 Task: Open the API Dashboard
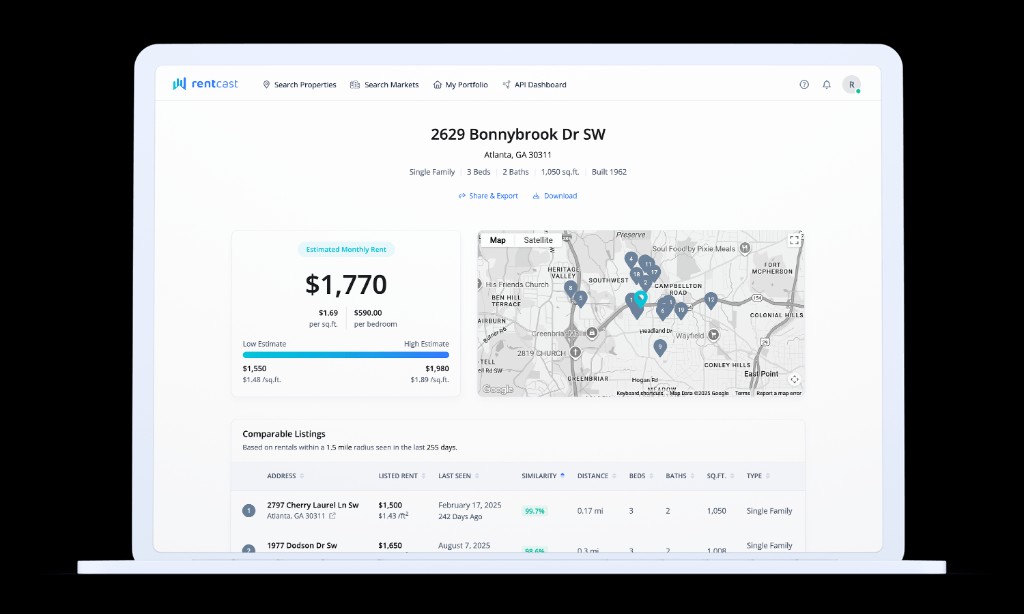tap(534, 85)
